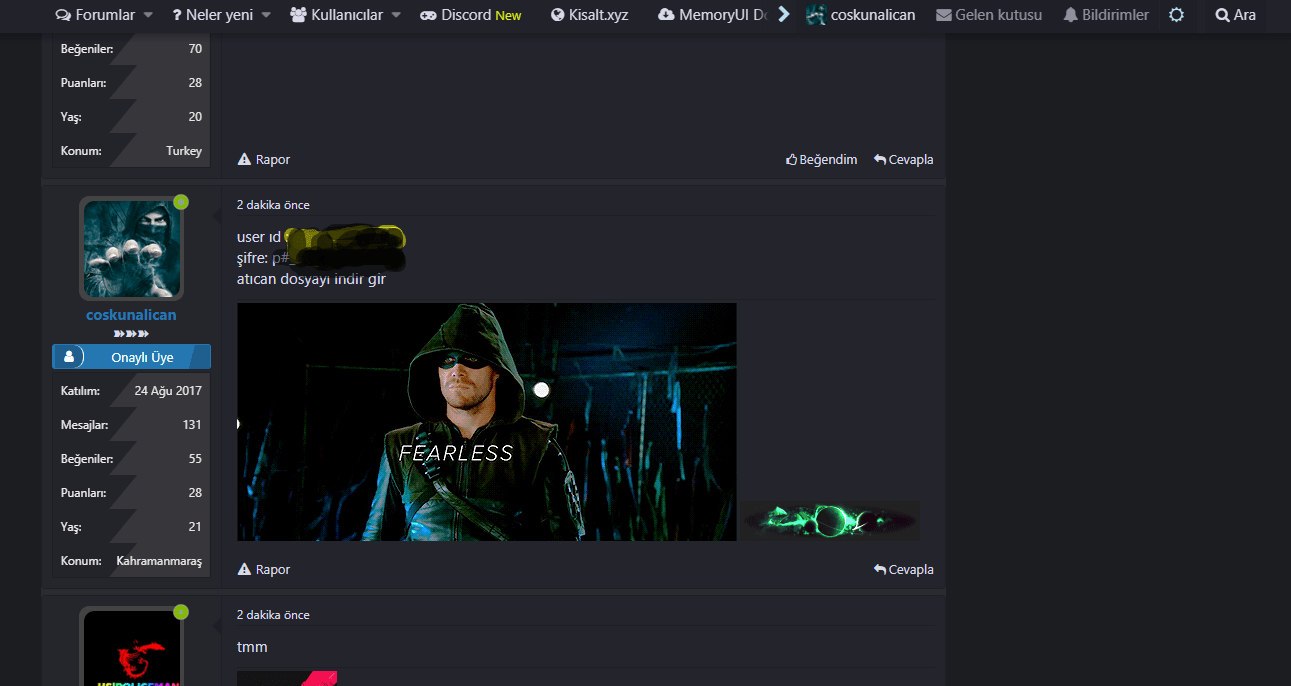Open the coskunalican username link in post
This screenshot has width=1291, height=686.
tap(131, 315)
